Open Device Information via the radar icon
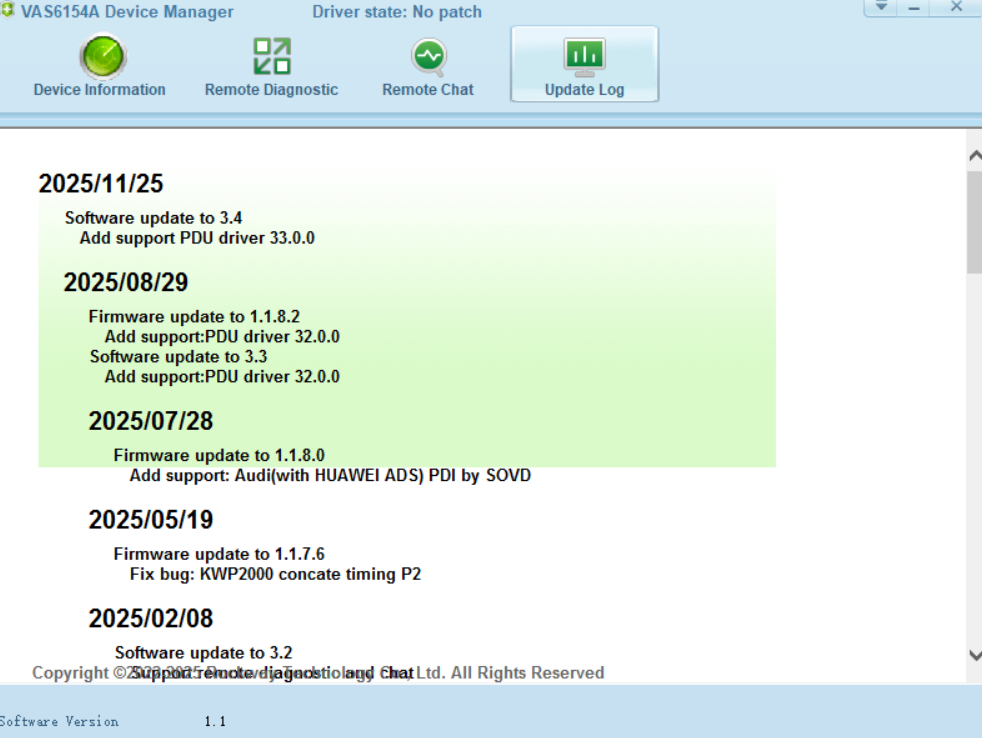982x738 pixels. (x=101, y=57)
